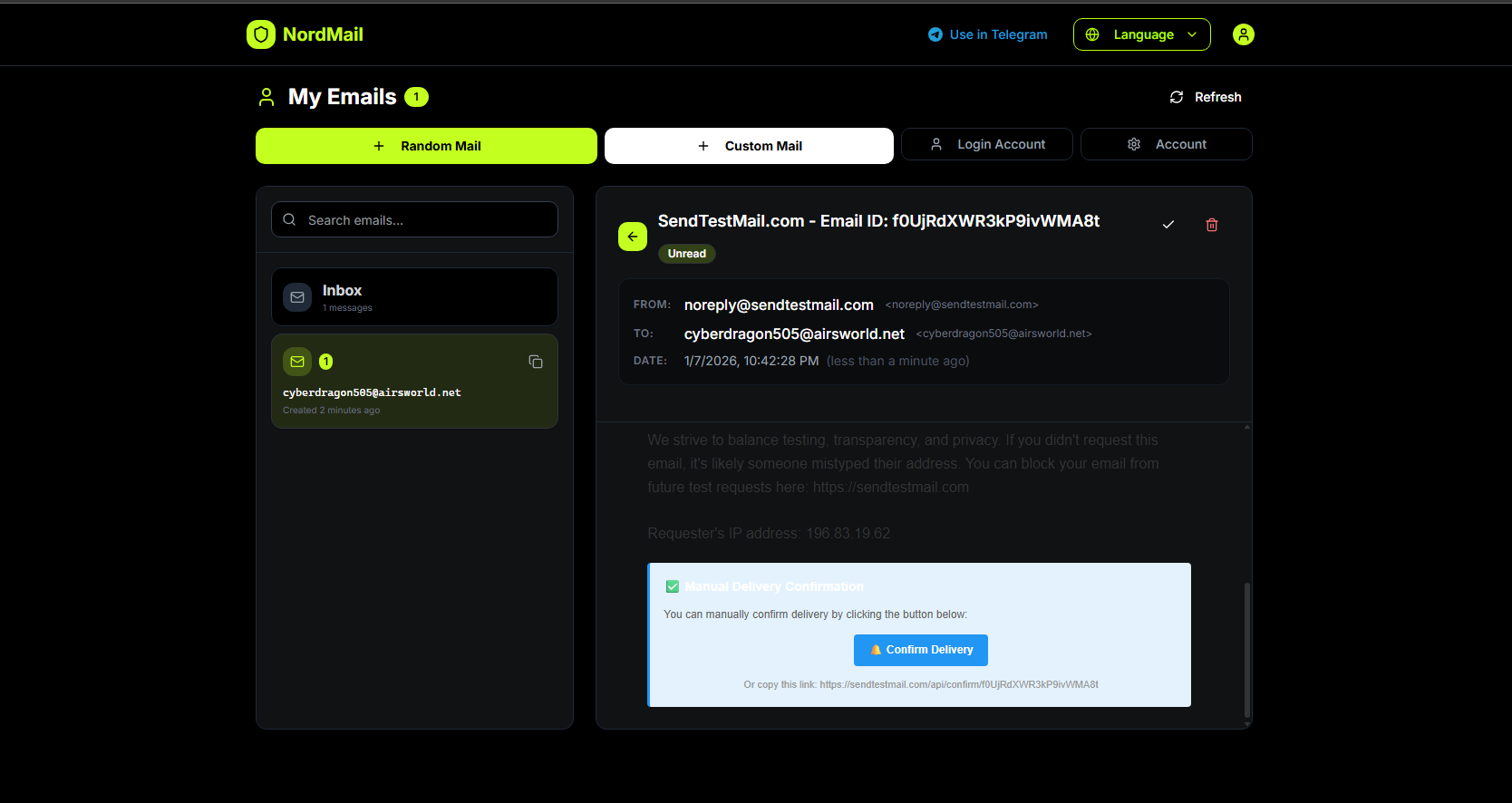1512x803 pixels.
Task: Click the email body scrollbar thumb
Action: point(1247,650)
